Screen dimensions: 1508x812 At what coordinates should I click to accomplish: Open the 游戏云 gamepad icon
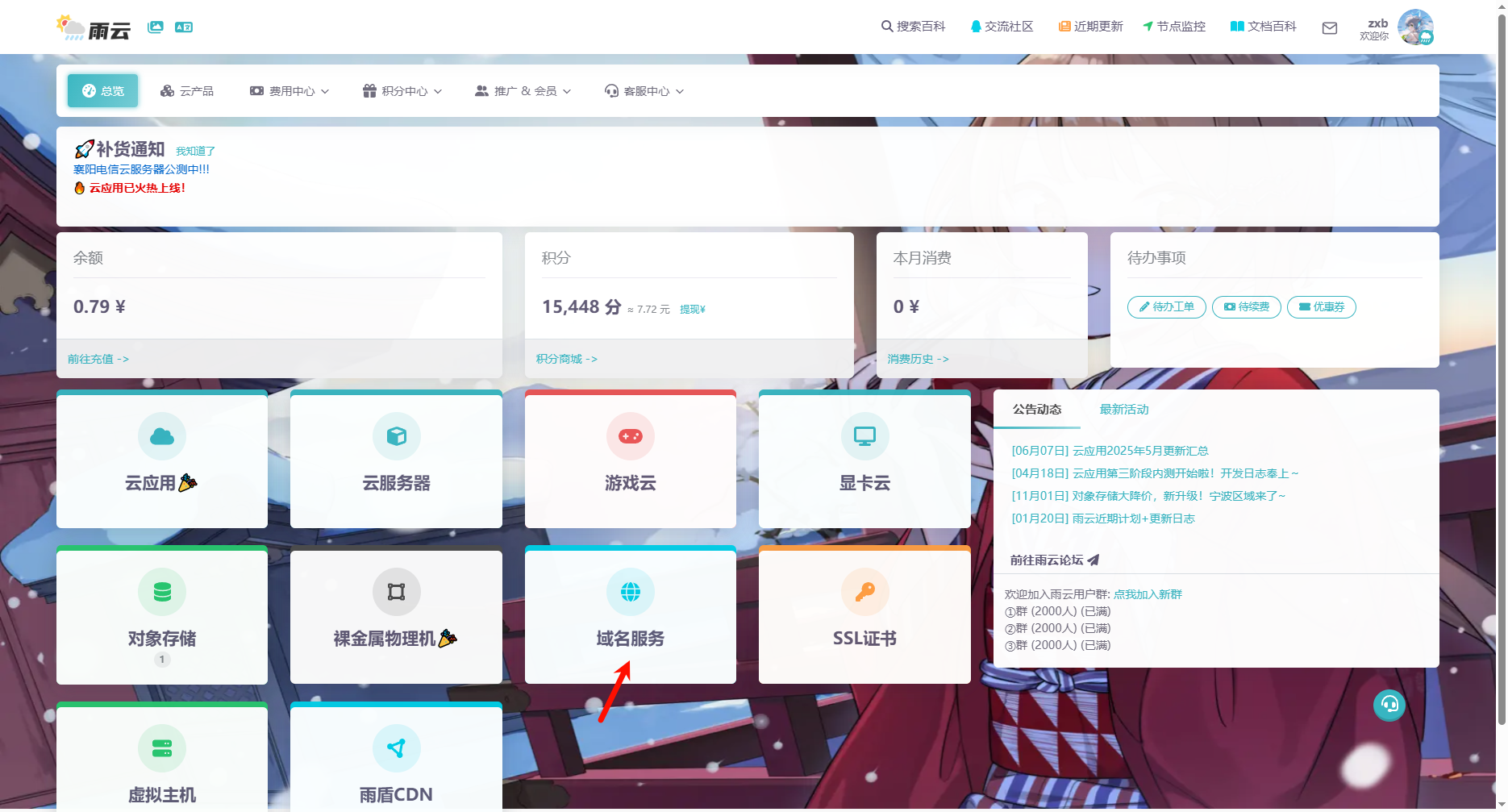[630, 436]
